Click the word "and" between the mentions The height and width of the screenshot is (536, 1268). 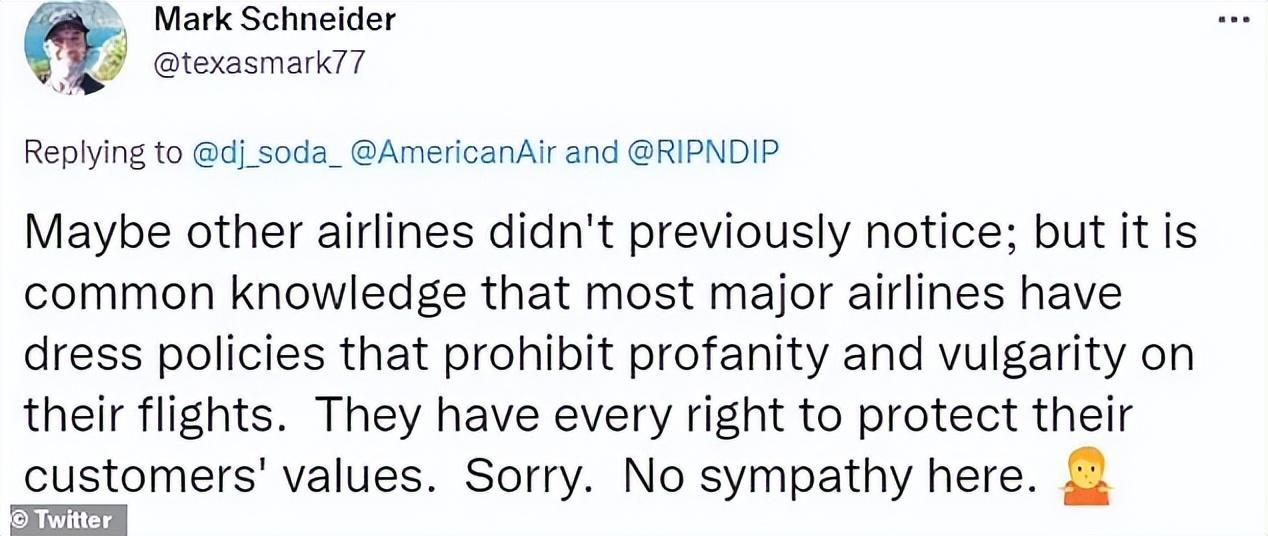click(x=592, y=153)
